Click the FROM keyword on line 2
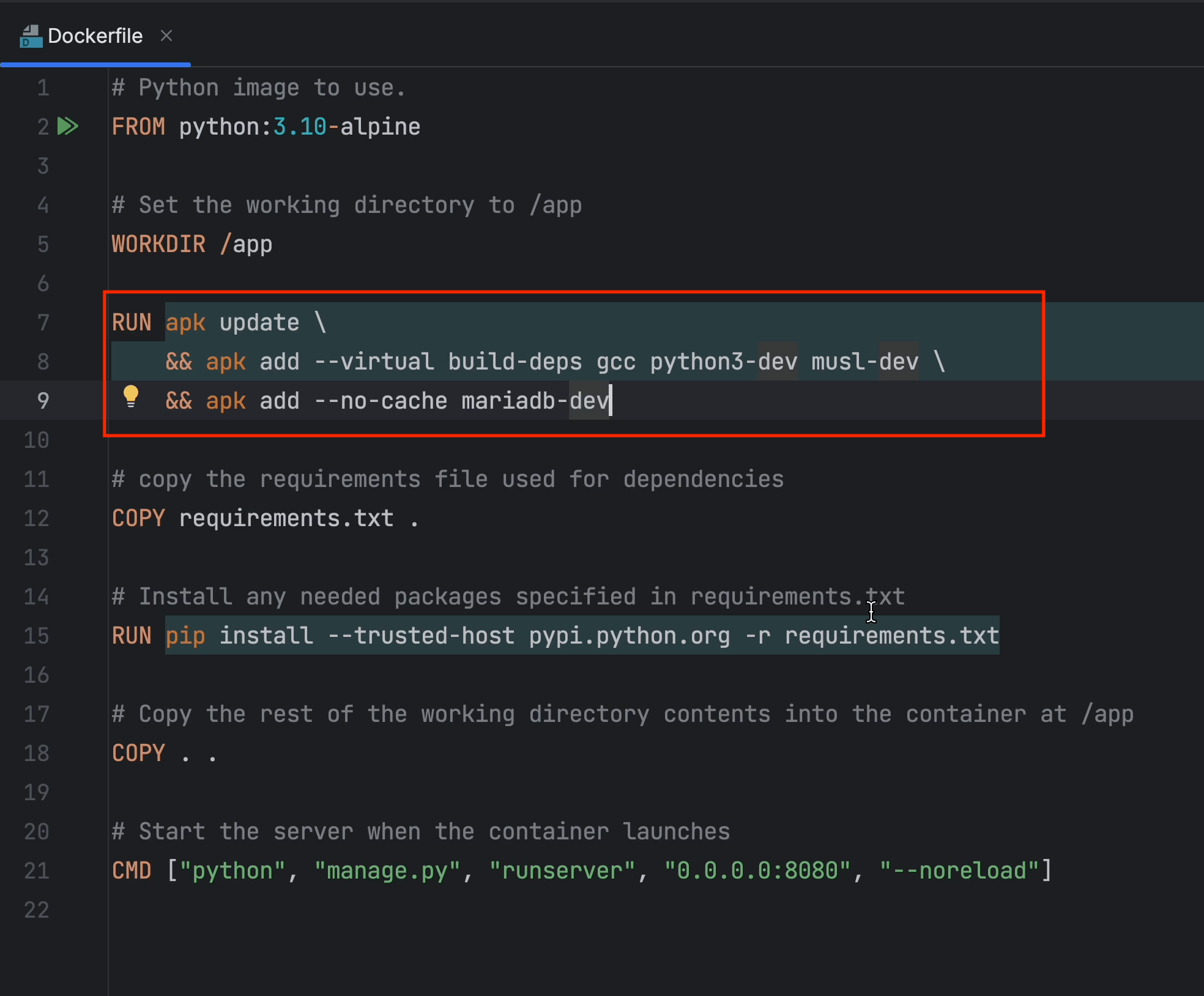Image resolution: width=1204 pixels, height=996 pixels. click(138, 127)
